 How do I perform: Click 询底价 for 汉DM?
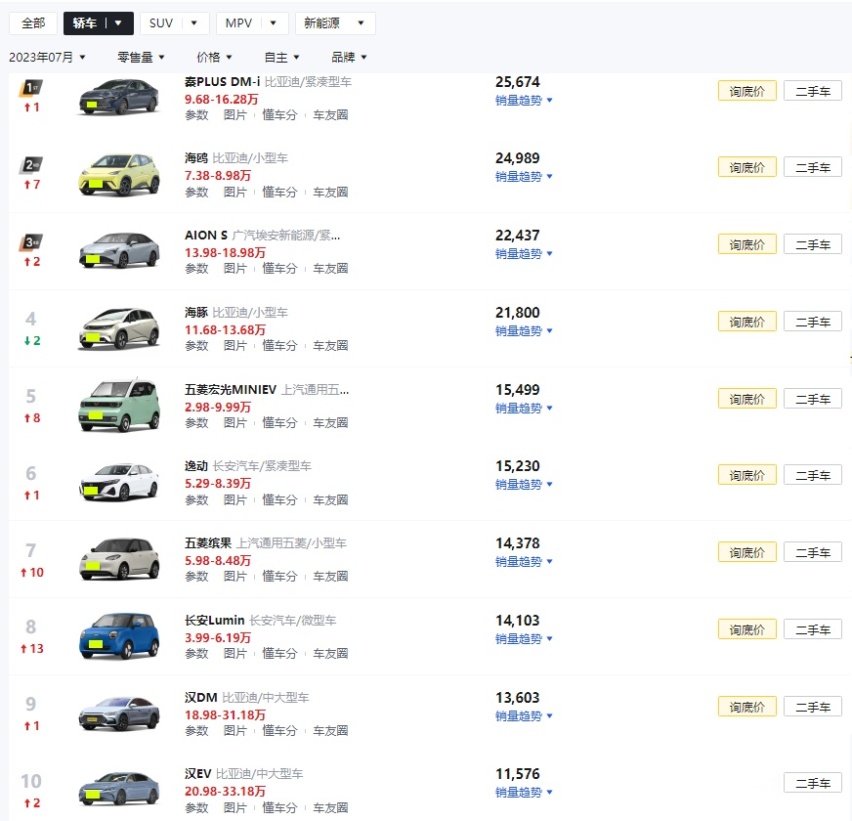pyautogui.click(x=747, y=706)
